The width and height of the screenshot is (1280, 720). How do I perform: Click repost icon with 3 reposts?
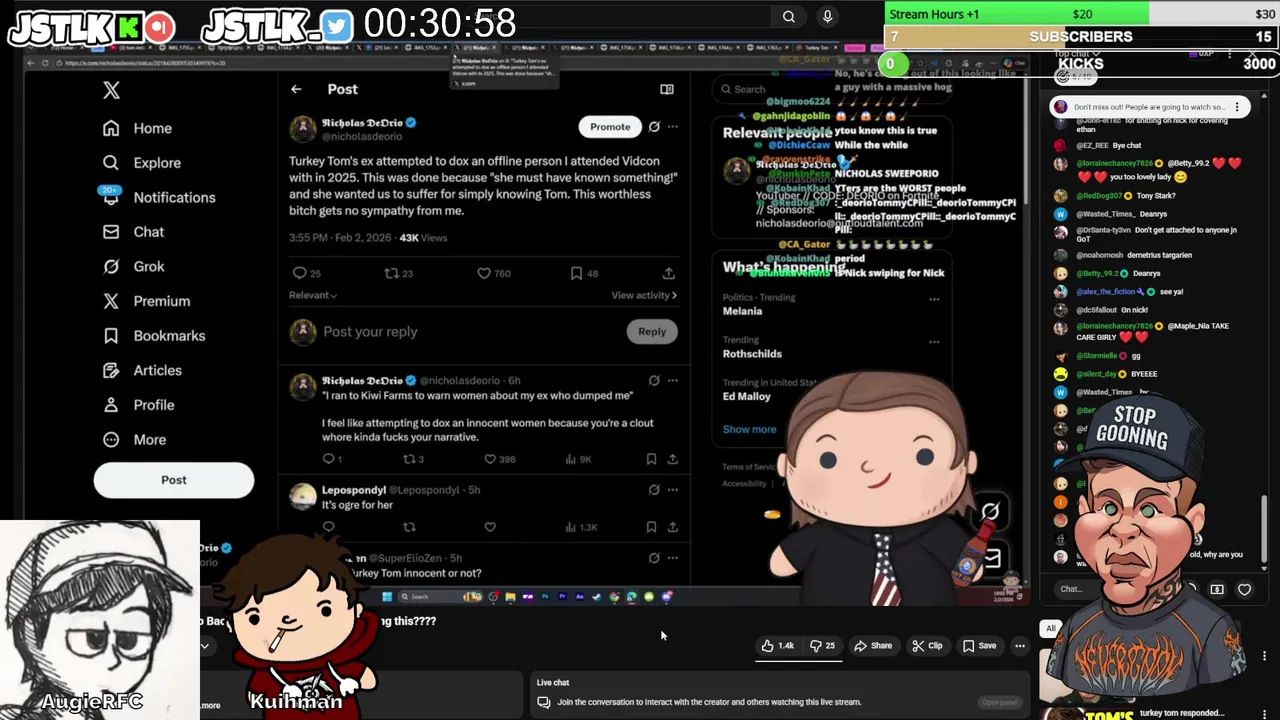point(408,459)
